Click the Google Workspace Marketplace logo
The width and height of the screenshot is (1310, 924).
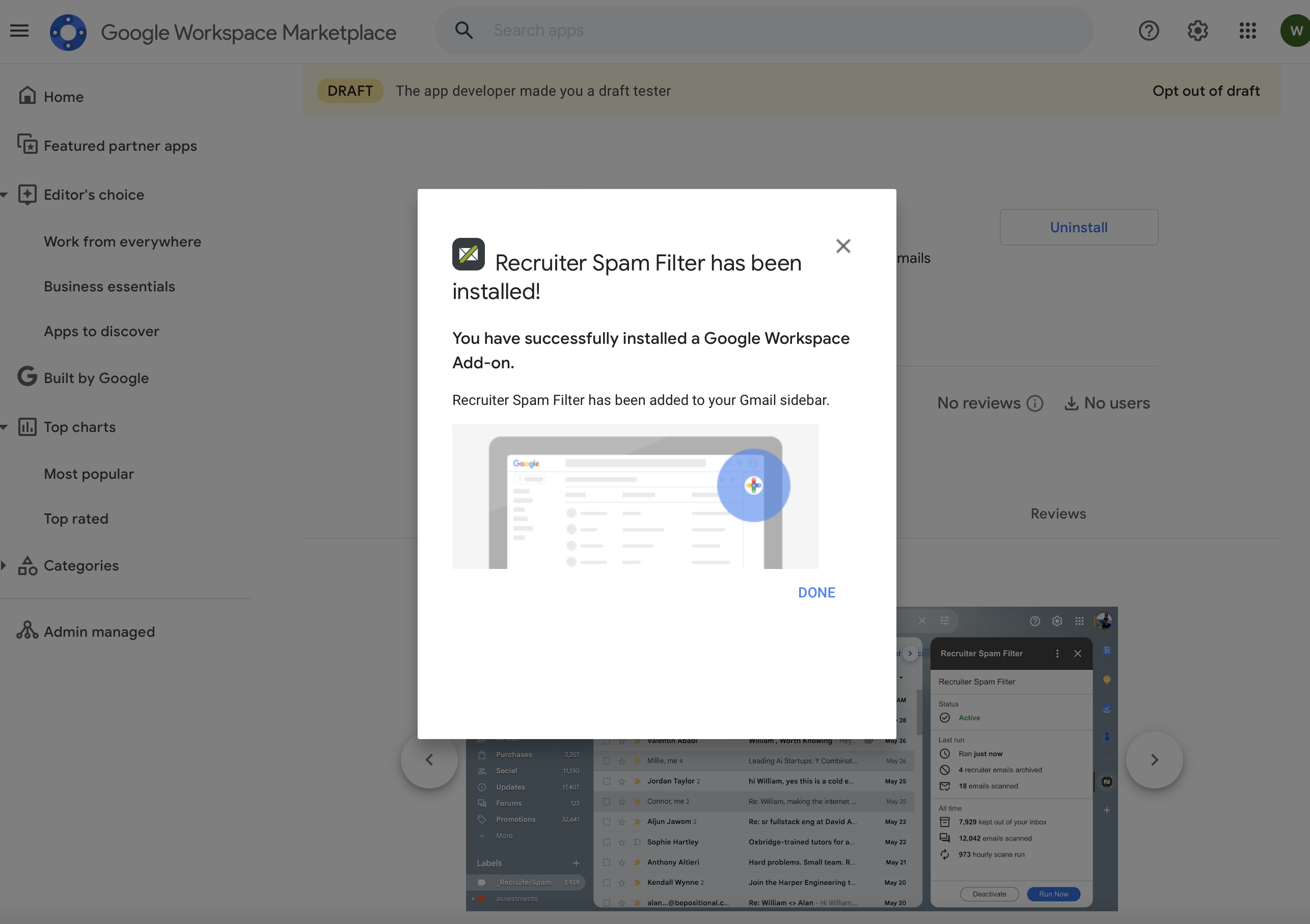tap(68, 32)
